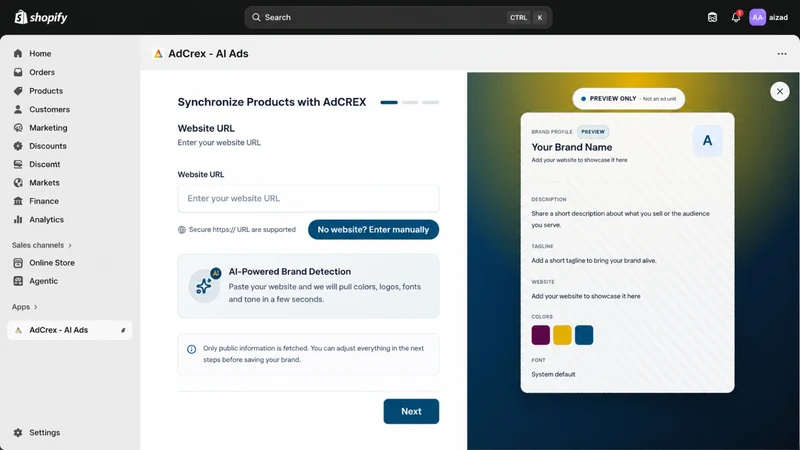
Task: Click the Products tag icon
Action: click(18, 91)
